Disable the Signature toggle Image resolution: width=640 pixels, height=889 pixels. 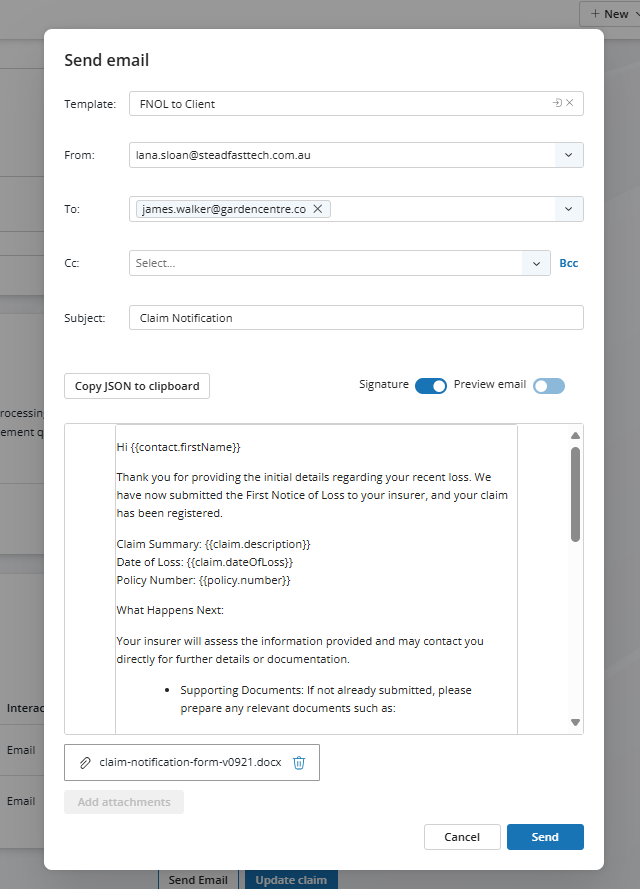[431, 386]
